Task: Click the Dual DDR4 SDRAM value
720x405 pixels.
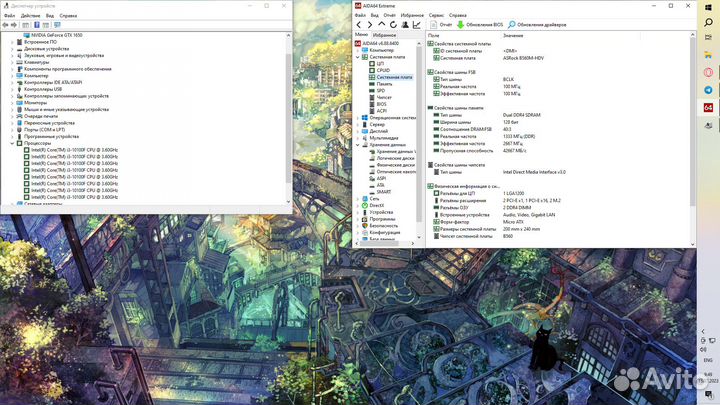Action: pos(521,115)
